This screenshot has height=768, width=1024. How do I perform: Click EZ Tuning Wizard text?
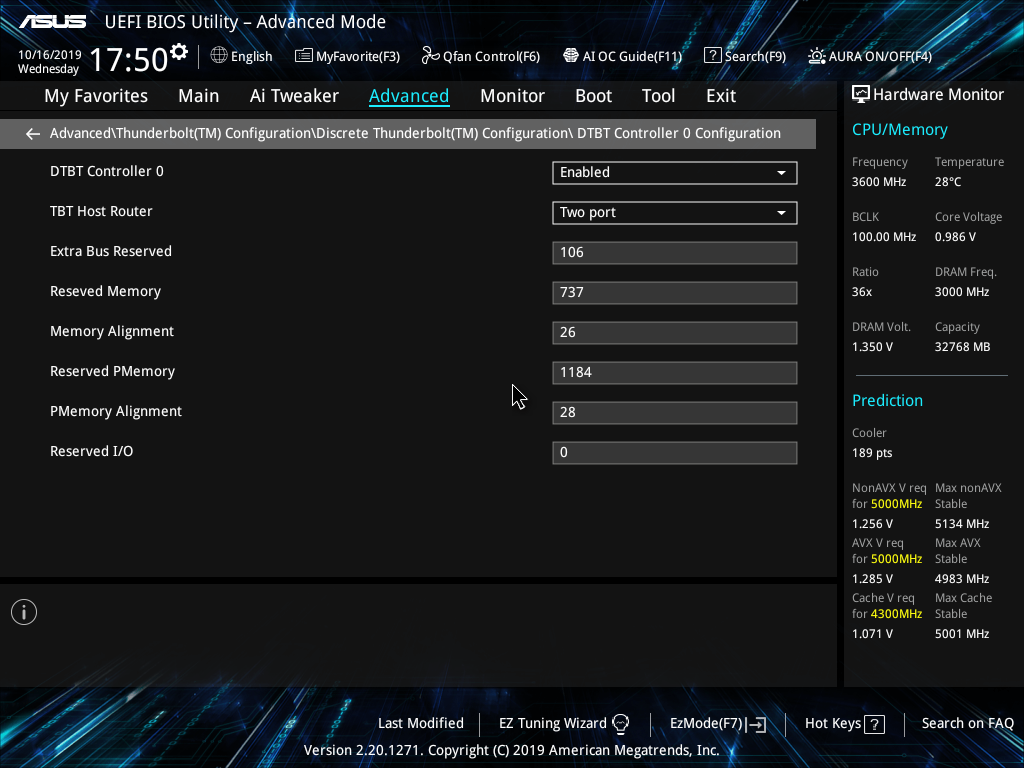pos(552,724)
